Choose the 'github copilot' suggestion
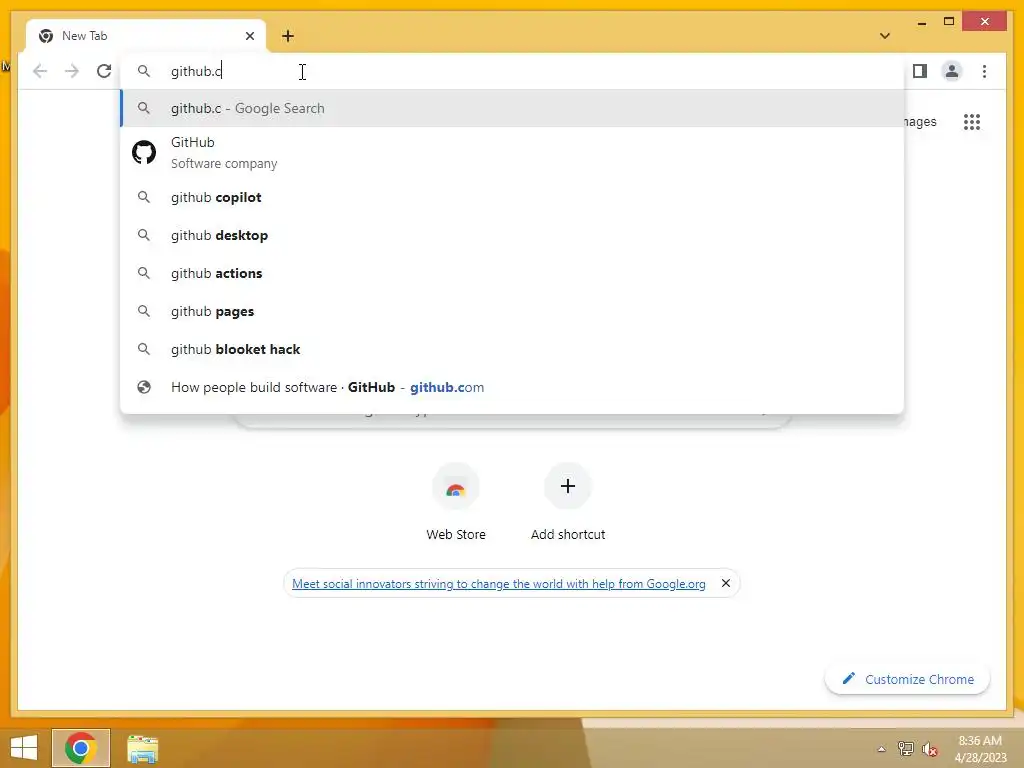 click(x=512, y=197)
